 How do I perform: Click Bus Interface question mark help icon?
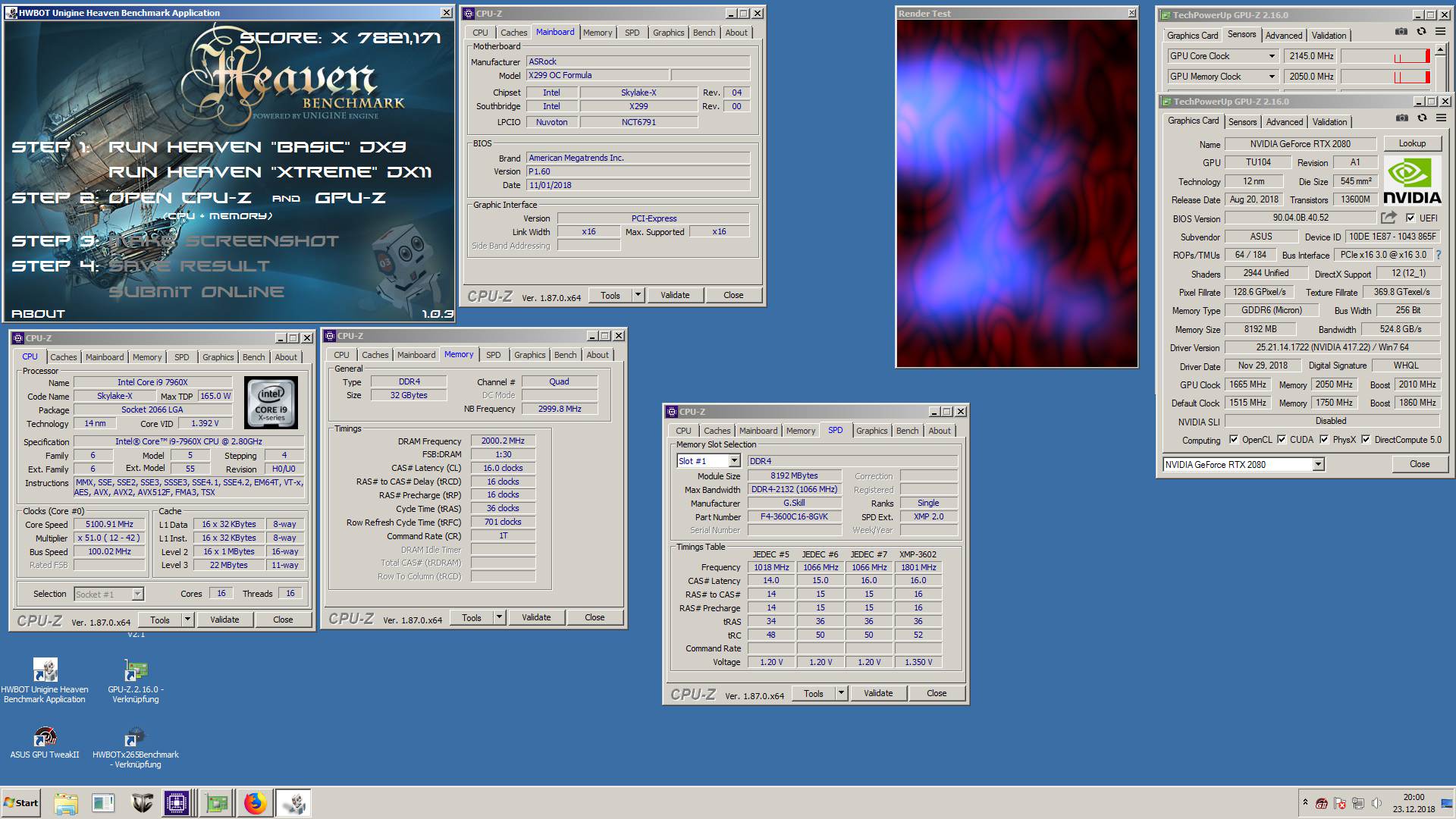pos(1438,255)
